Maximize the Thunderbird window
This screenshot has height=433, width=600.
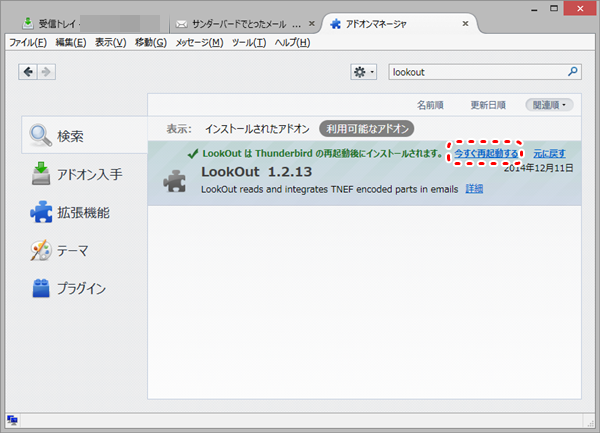pyautogui.click(x=554, y=8)
